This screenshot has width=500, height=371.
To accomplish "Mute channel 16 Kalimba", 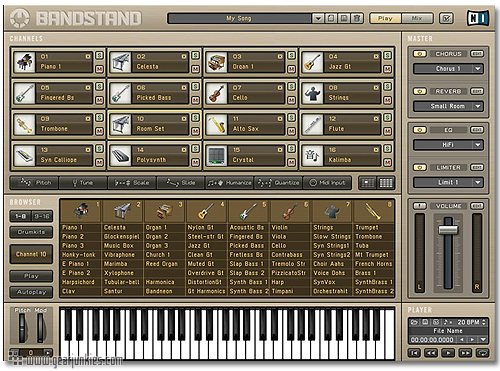I will (387, 162).
